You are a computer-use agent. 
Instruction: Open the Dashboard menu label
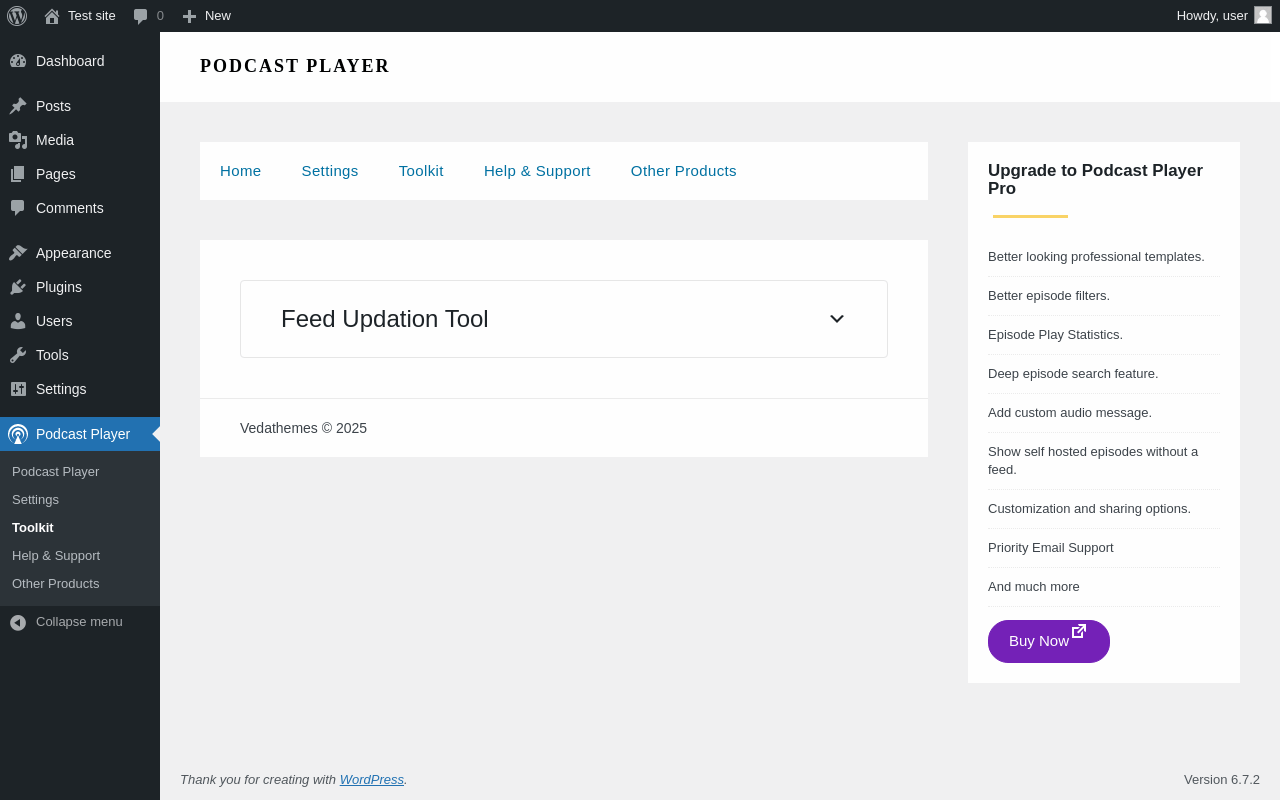(x=70, y=61)
